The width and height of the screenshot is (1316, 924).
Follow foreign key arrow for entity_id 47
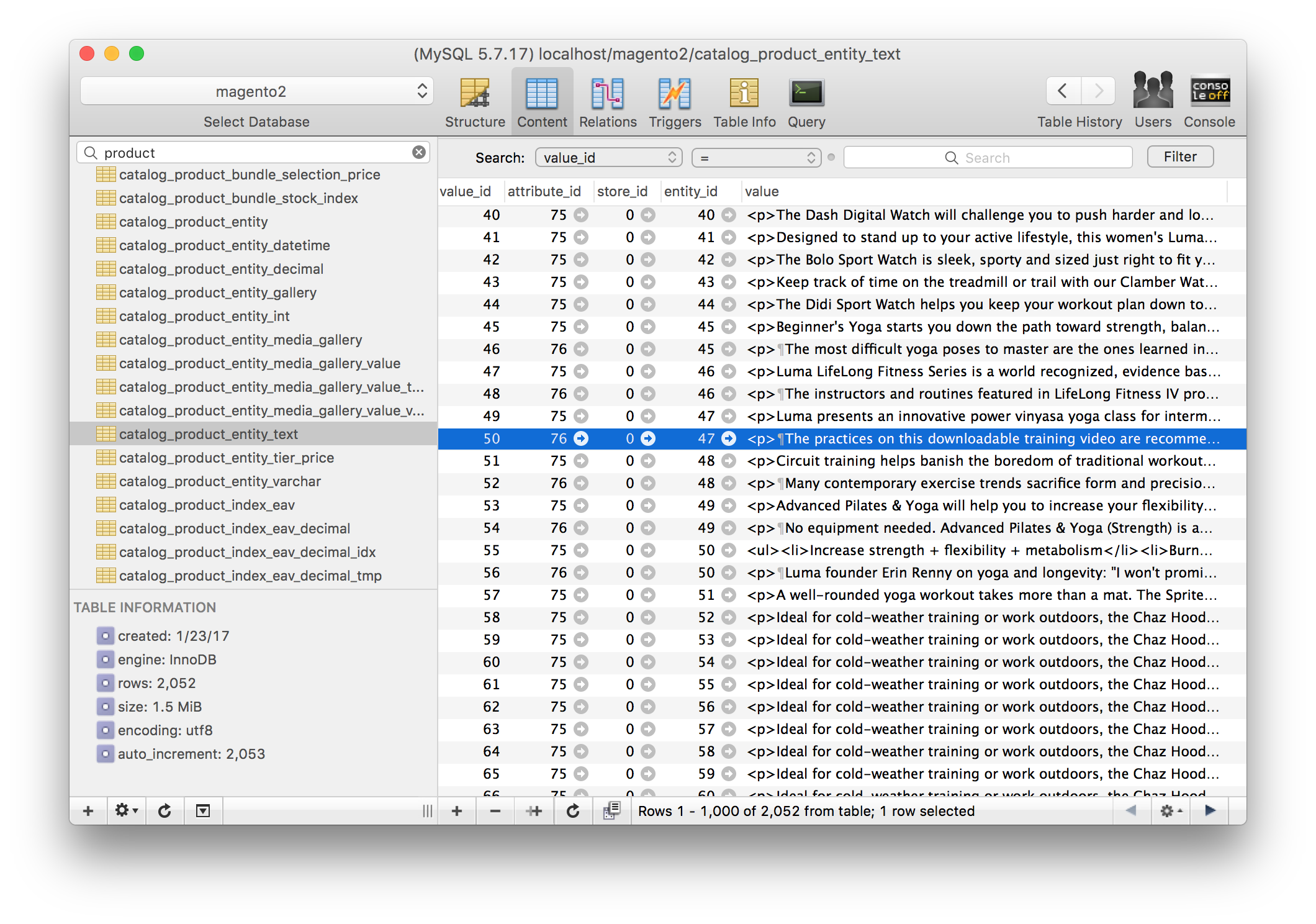[x=729, y=439]
